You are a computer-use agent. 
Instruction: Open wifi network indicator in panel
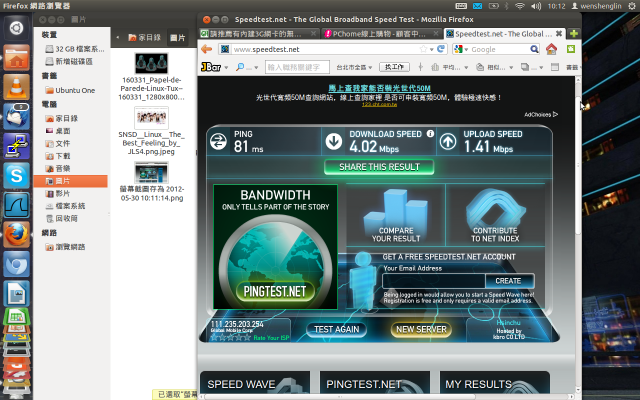[520, 6]
